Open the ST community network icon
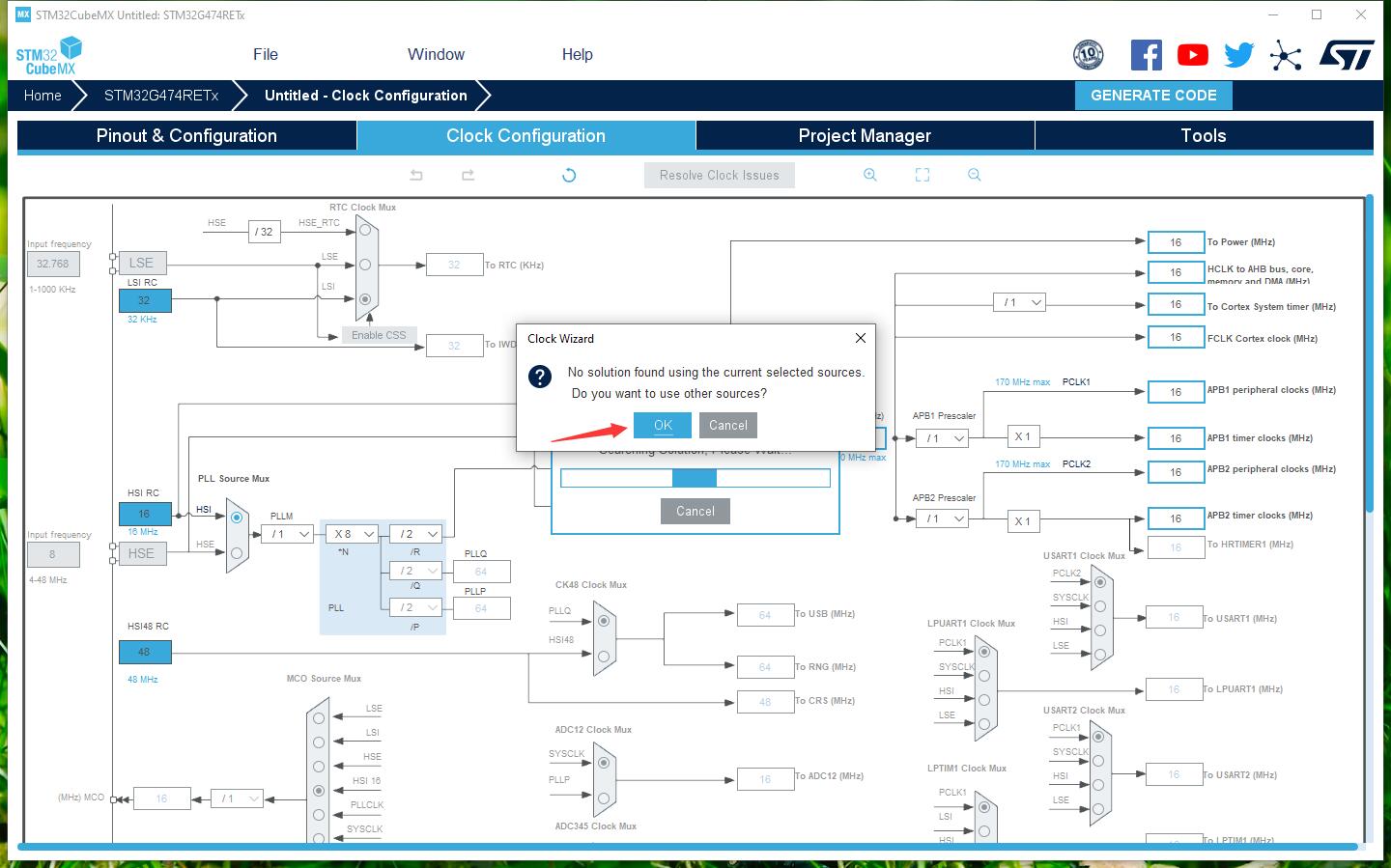This screenshot has width=1391, height=868. [x=1286, y=55]
